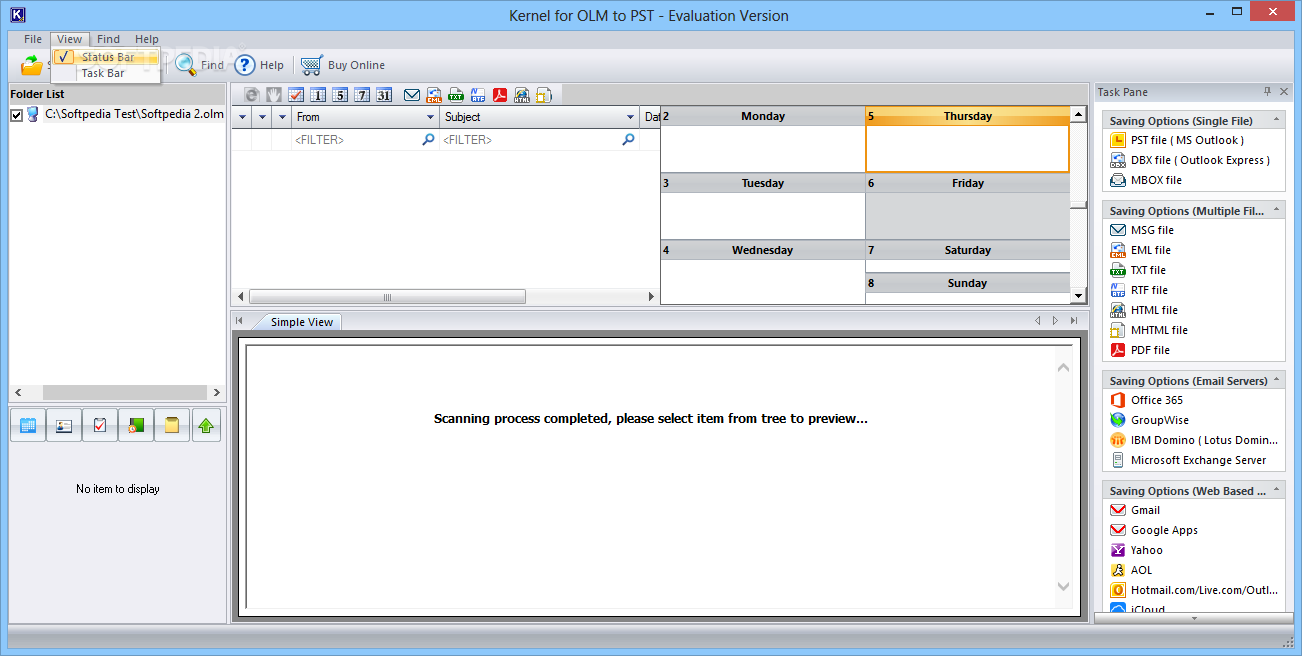
Task: Open the Tasks clipboard view button
Action: point(100,425)
